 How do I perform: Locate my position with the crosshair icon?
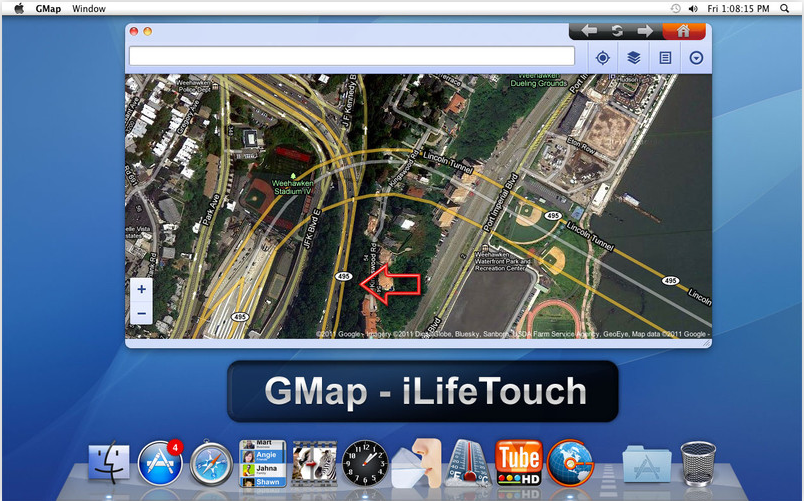[x=602, y=58]
